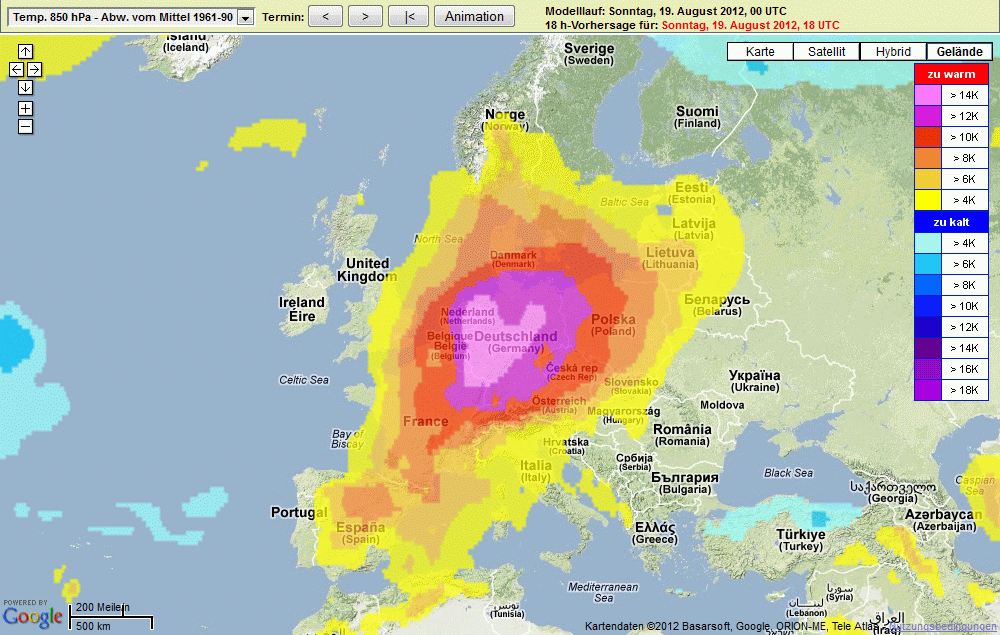Zoom out with the minus button
1000x635 pixels.
(x=25, y=126)
